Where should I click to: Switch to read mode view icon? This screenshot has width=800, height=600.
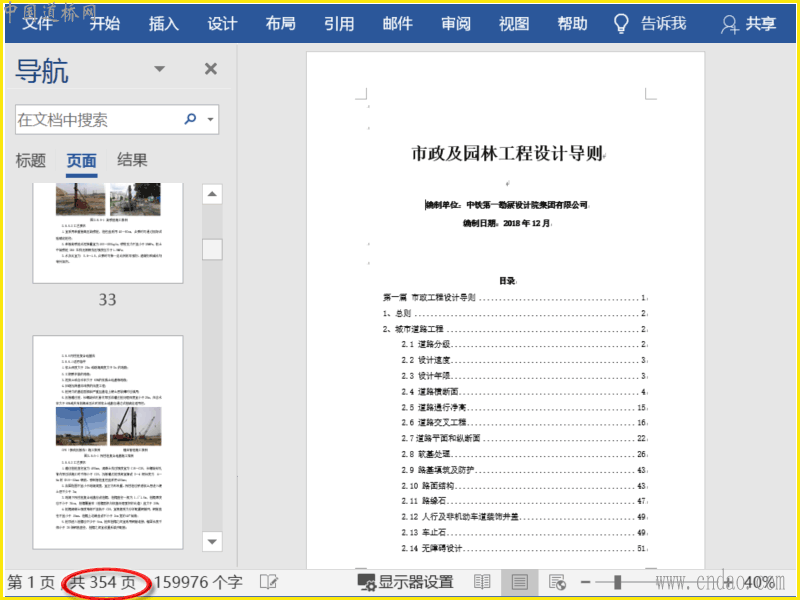tap(482, 582)
